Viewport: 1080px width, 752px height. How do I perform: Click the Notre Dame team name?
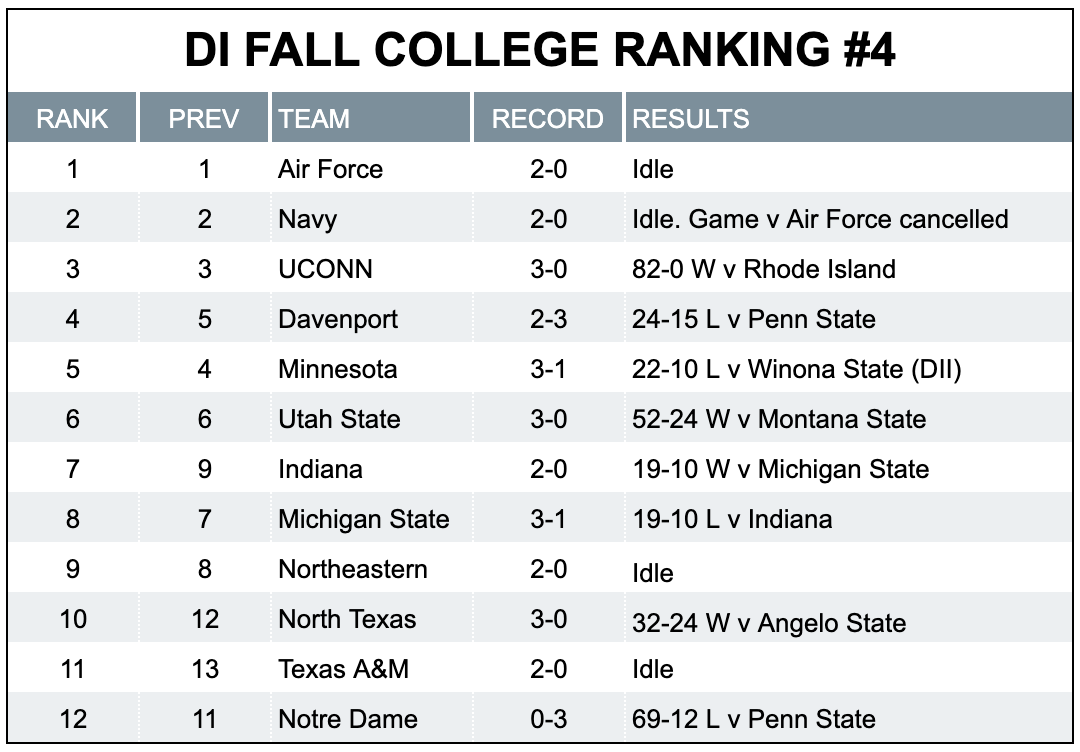click(348, 719)
